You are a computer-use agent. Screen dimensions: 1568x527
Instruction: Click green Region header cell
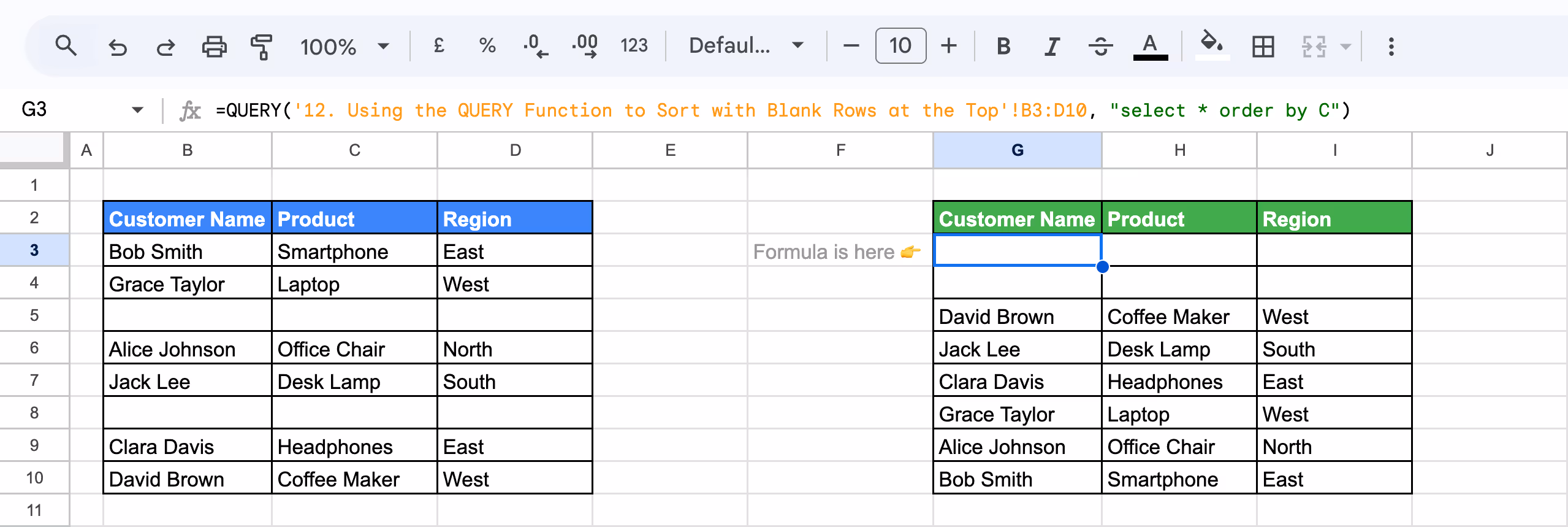point(1334,218)
